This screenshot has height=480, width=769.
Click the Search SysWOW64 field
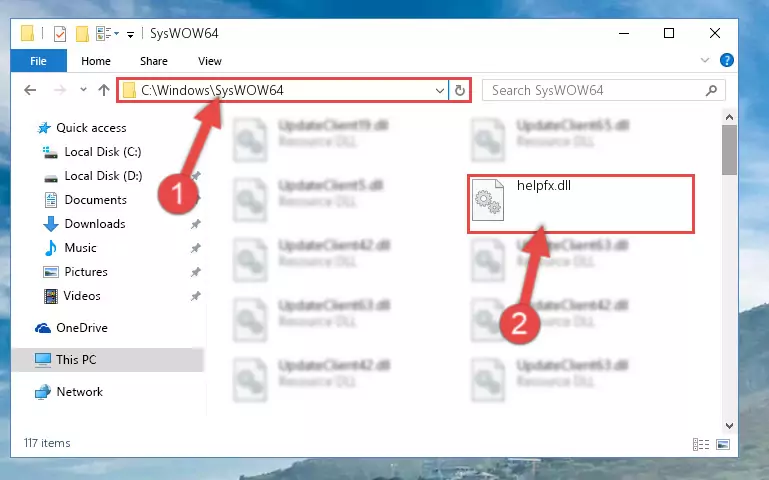(604, 91)
